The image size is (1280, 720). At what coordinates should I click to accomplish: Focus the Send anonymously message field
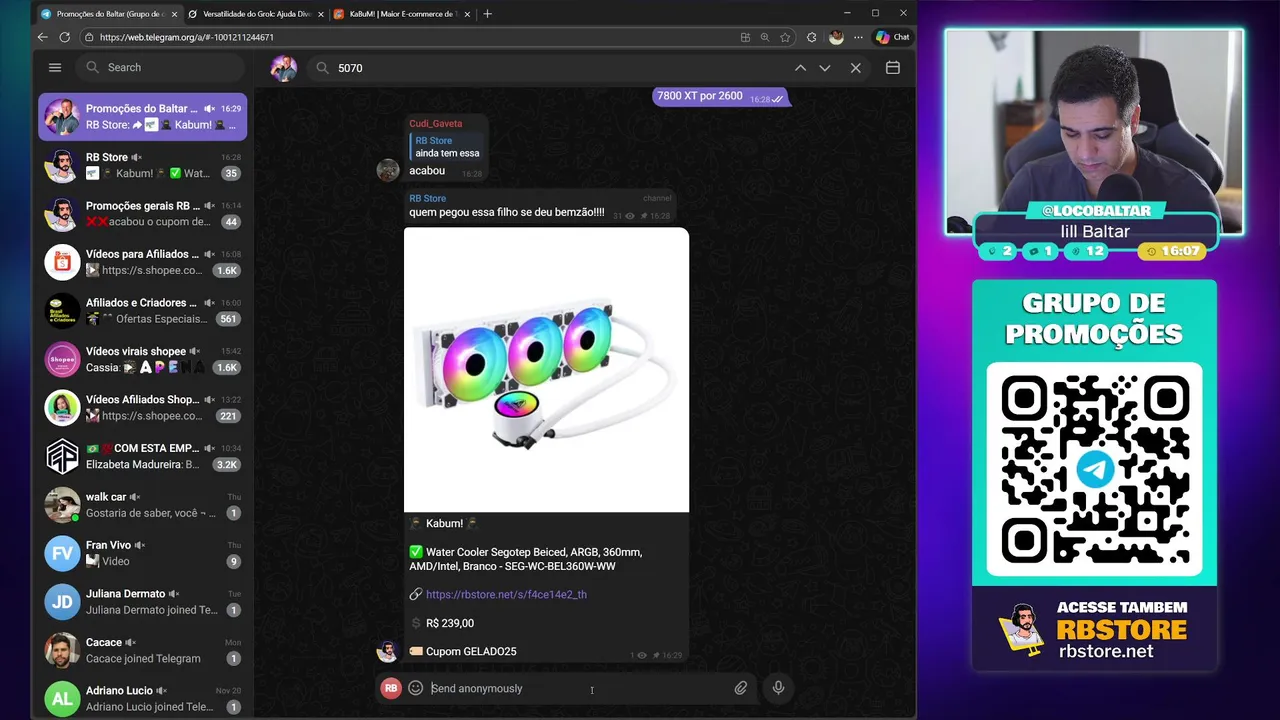click(578, 688)
